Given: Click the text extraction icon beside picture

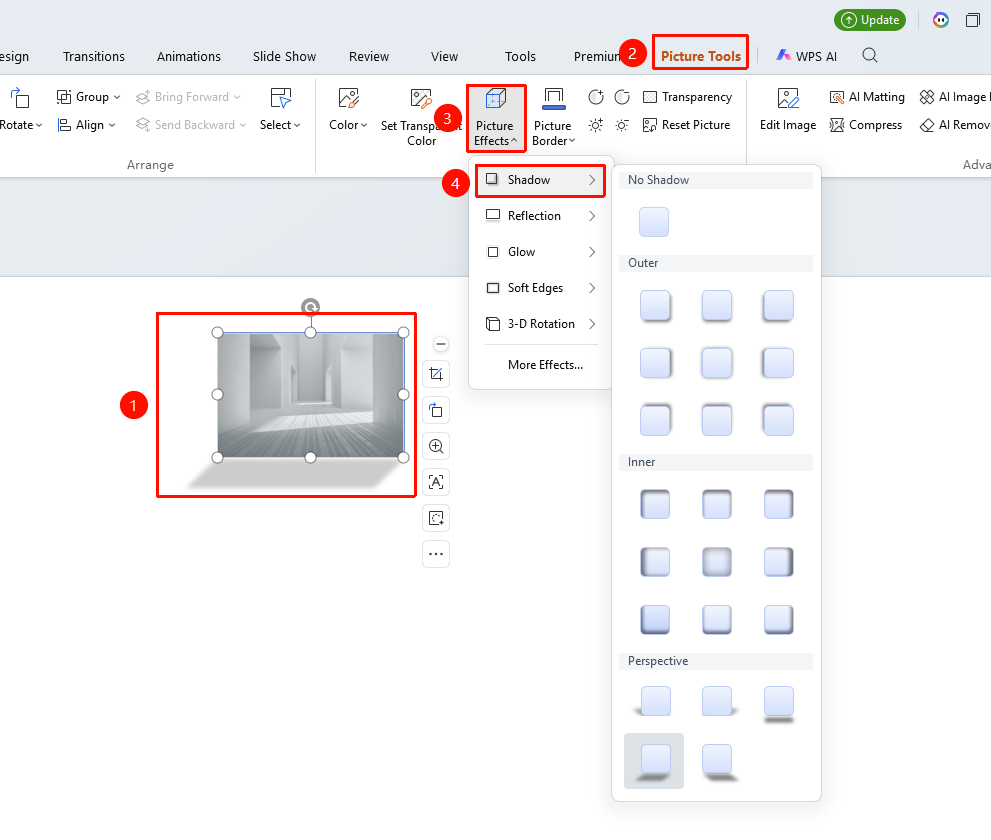Looking at the screenshot, I should tap(436, 482).
